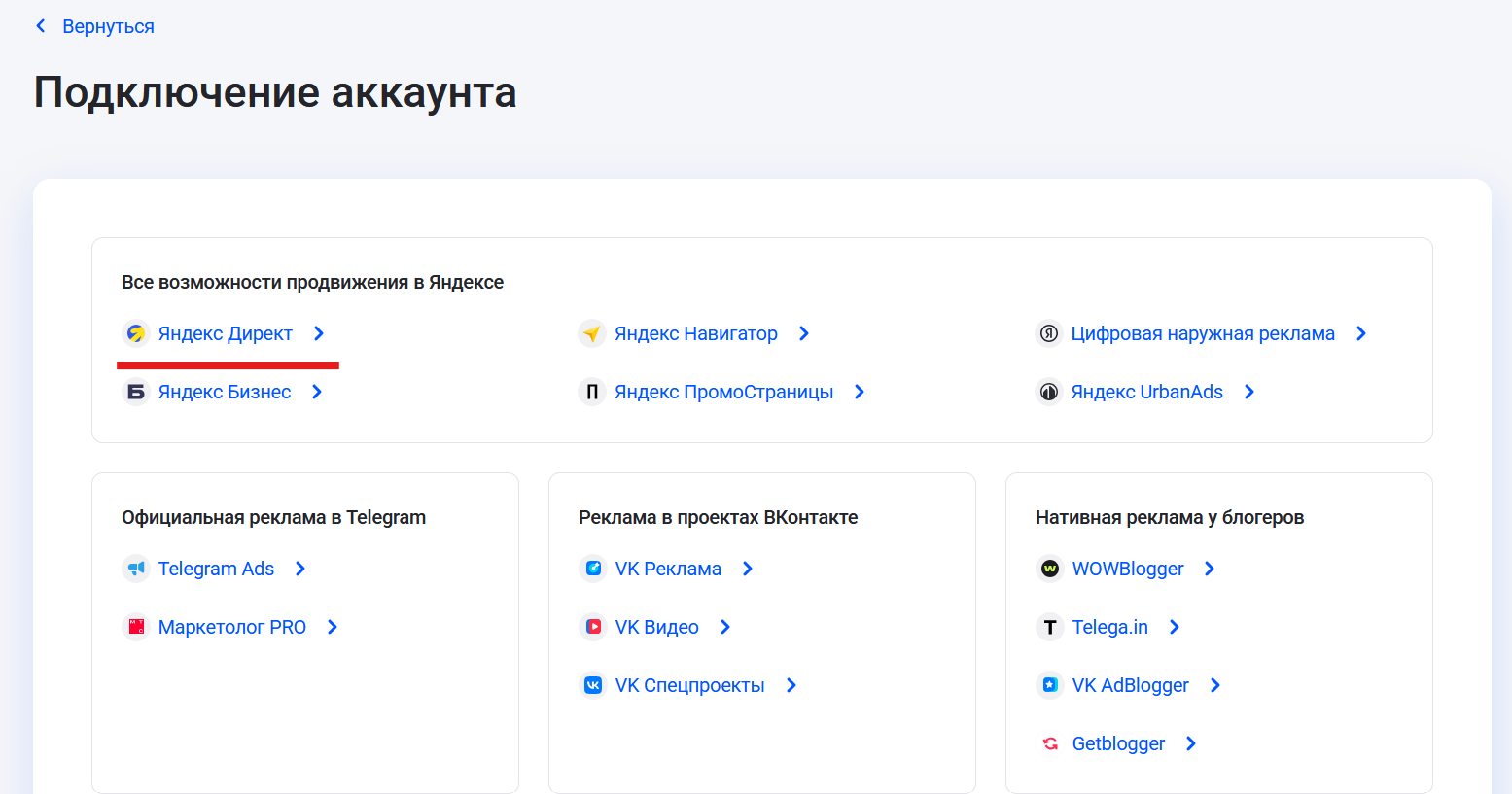Screen dimensions: 1512x794
Task: Click chevron next to Яндекс Навигатор
Action: pyautogui.click(x=804, y=333)
